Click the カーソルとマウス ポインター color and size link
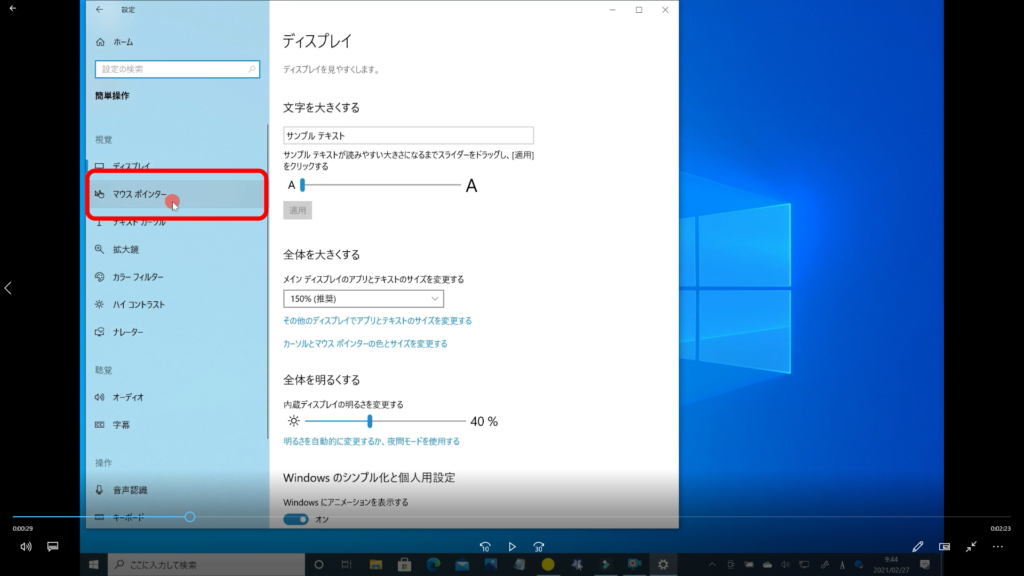The image size is (1024, 576). [365, 343]
